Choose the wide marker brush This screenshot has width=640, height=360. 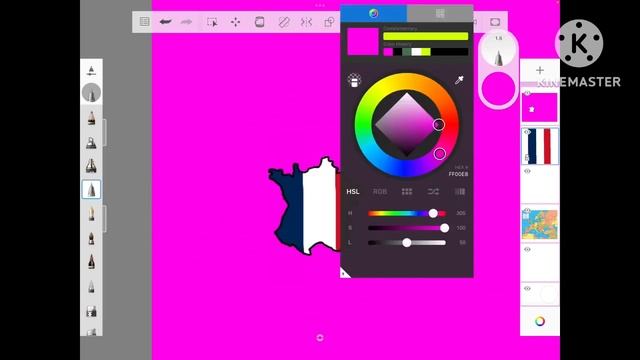click(91, 165)
